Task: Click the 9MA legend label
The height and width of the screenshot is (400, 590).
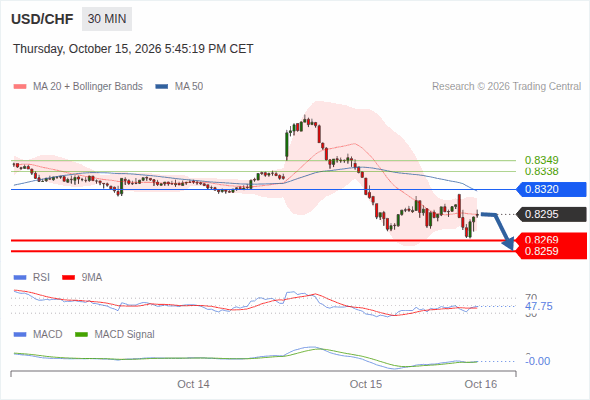Action: click(92, 278)
